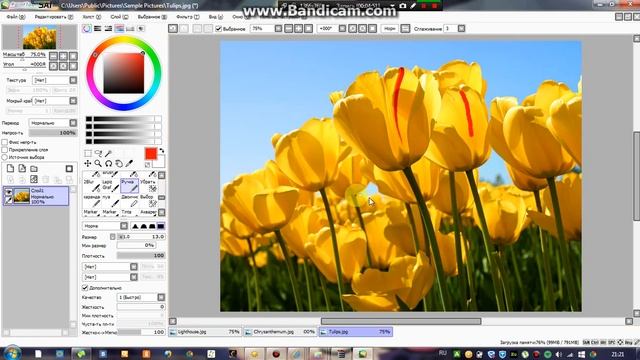Show the HSV sliders panel icon
This screenshot has height=360, width=640.
pyautogui.click(x=108, y=29)
